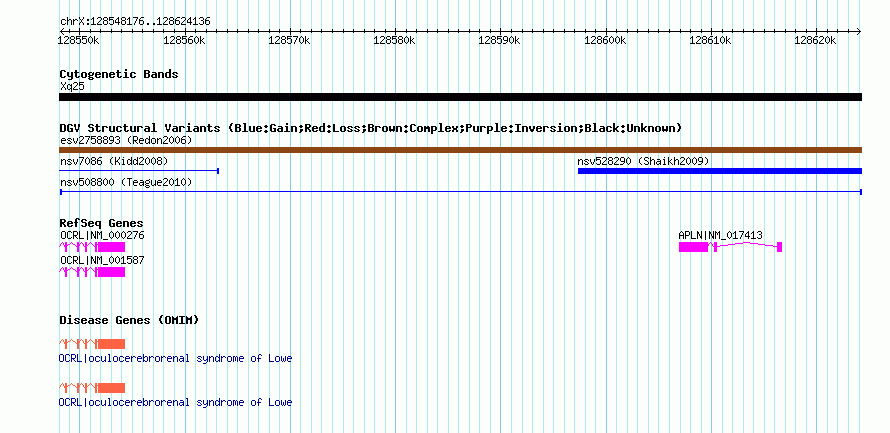
Task: Click the Xq25 band label
Action: click(72, 87)
